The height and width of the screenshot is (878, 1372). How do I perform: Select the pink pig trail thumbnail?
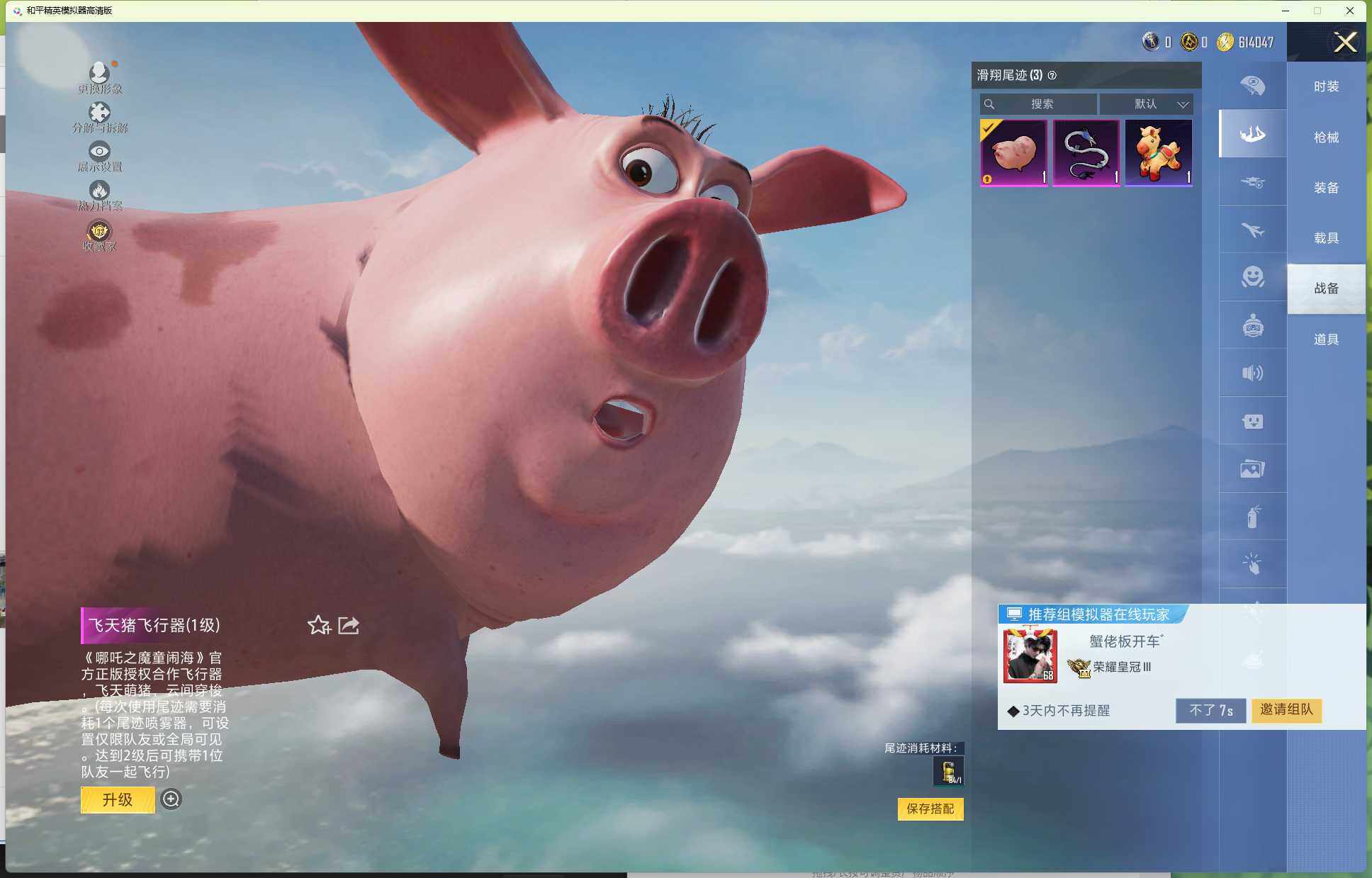tap(1013, 152)
